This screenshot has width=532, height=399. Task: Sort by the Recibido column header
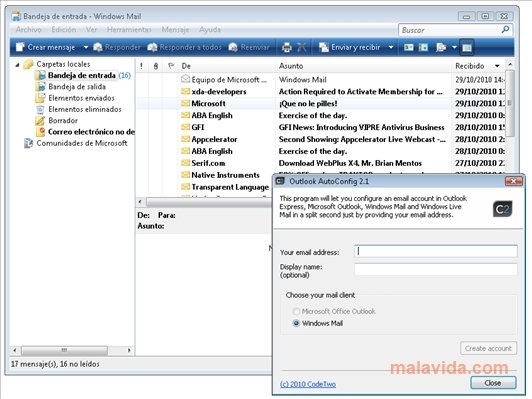[477, 66]
